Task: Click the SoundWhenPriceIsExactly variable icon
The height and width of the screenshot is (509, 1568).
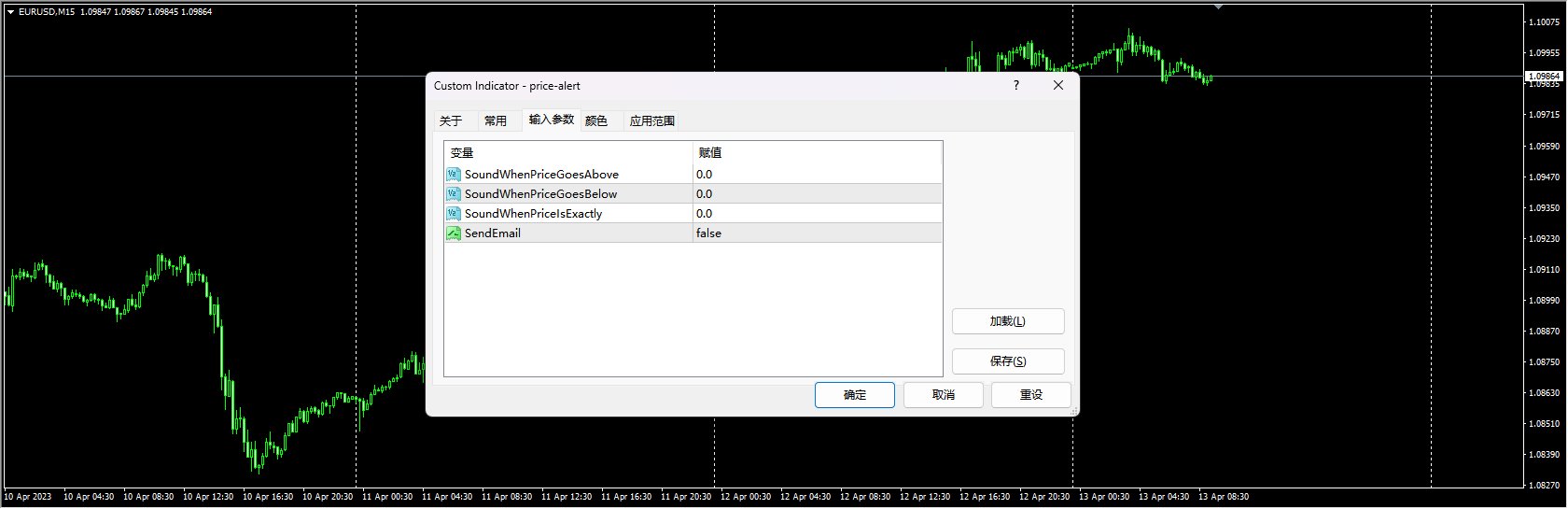Action: [454, 214]
